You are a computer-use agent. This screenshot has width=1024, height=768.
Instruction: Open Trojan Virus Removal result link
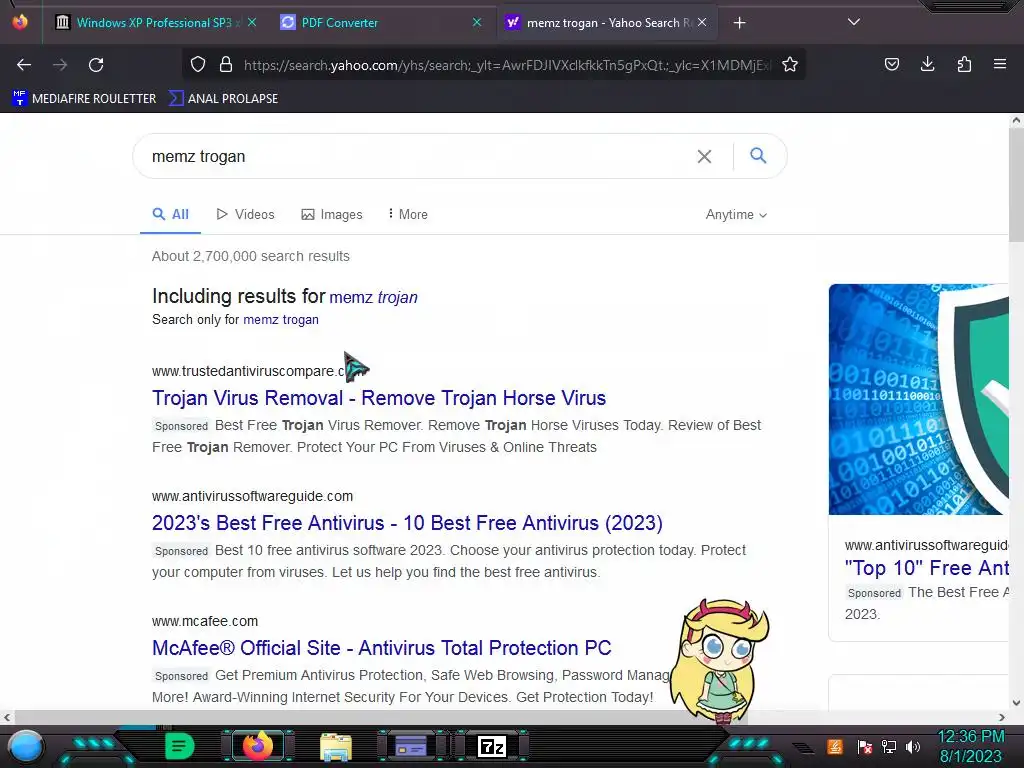[x=379, y=398]
